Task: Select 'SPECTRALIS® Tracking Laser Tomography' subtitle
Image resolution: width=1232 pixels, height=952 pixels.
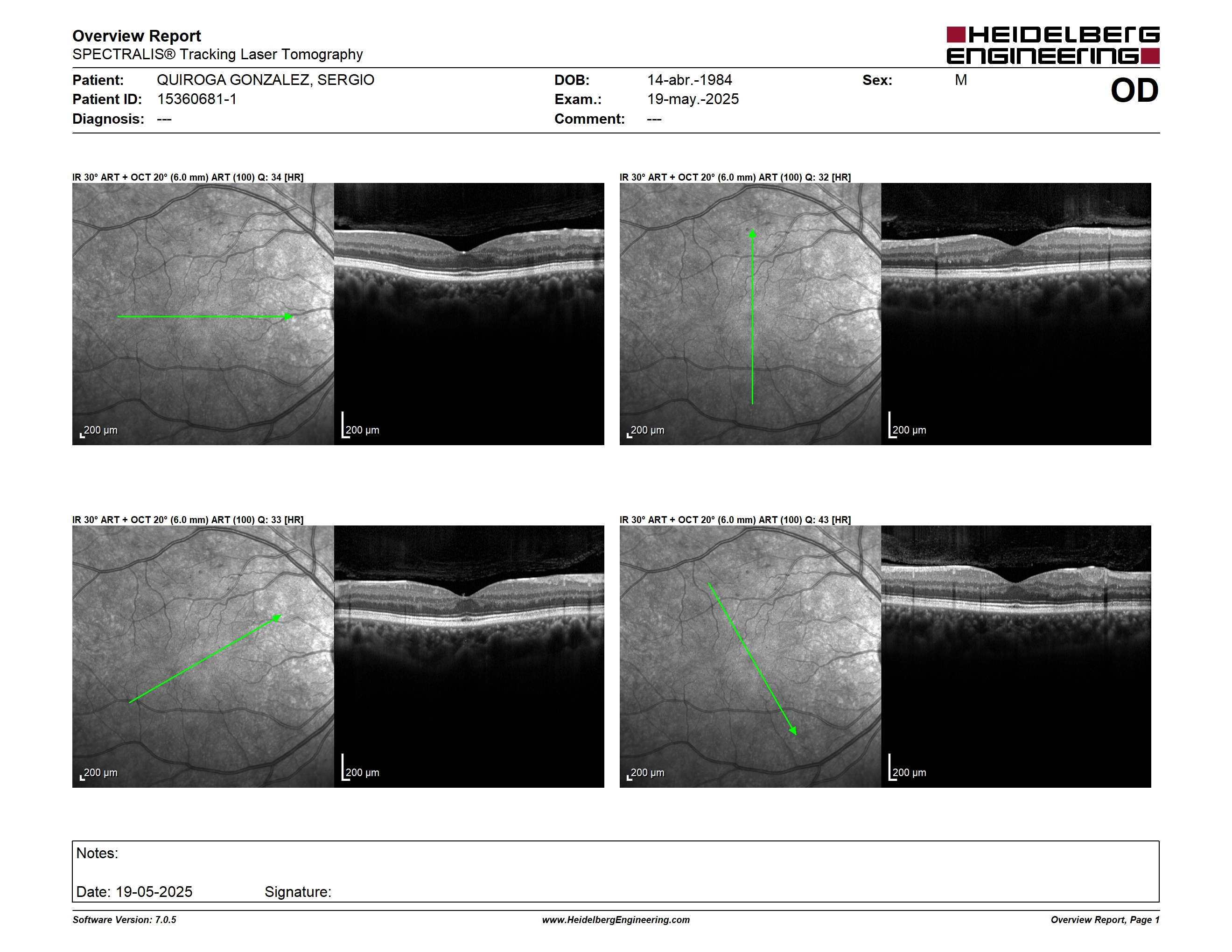Action: coord(217,54)
